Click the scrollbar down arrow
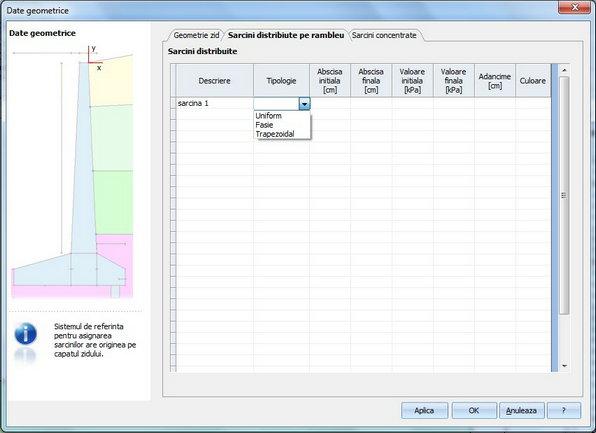This screenshot has height=433, width=596. pos(564,366)
